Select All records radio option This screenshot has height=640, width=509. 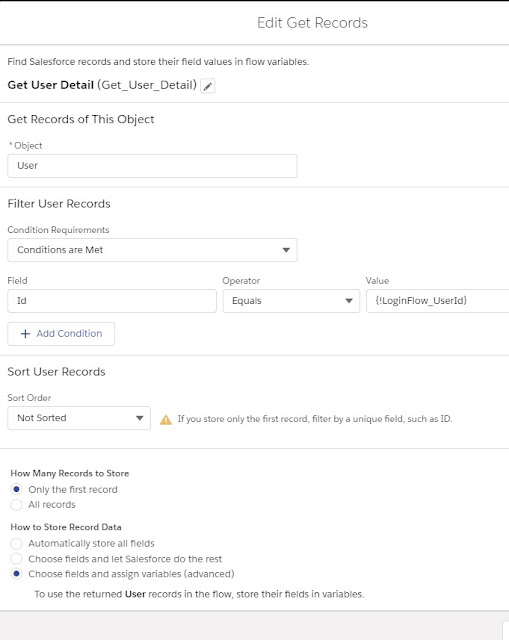click(x=16, y=504)
